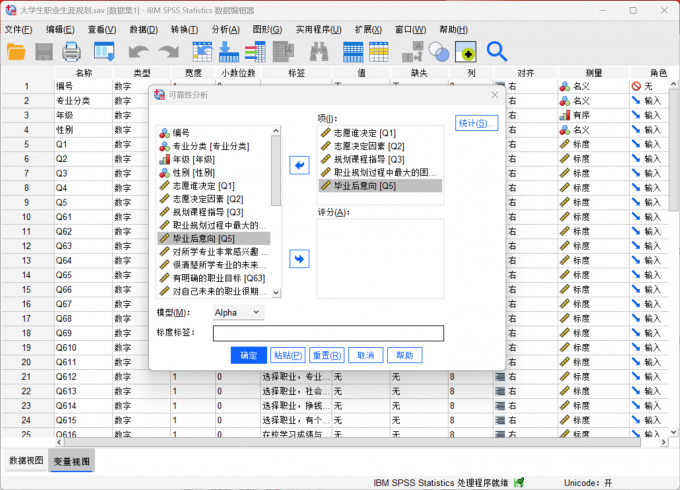Viewport: 680px width, 490px height.
Task: Open the 统计(S)... options button
Action: pos(476,123)
